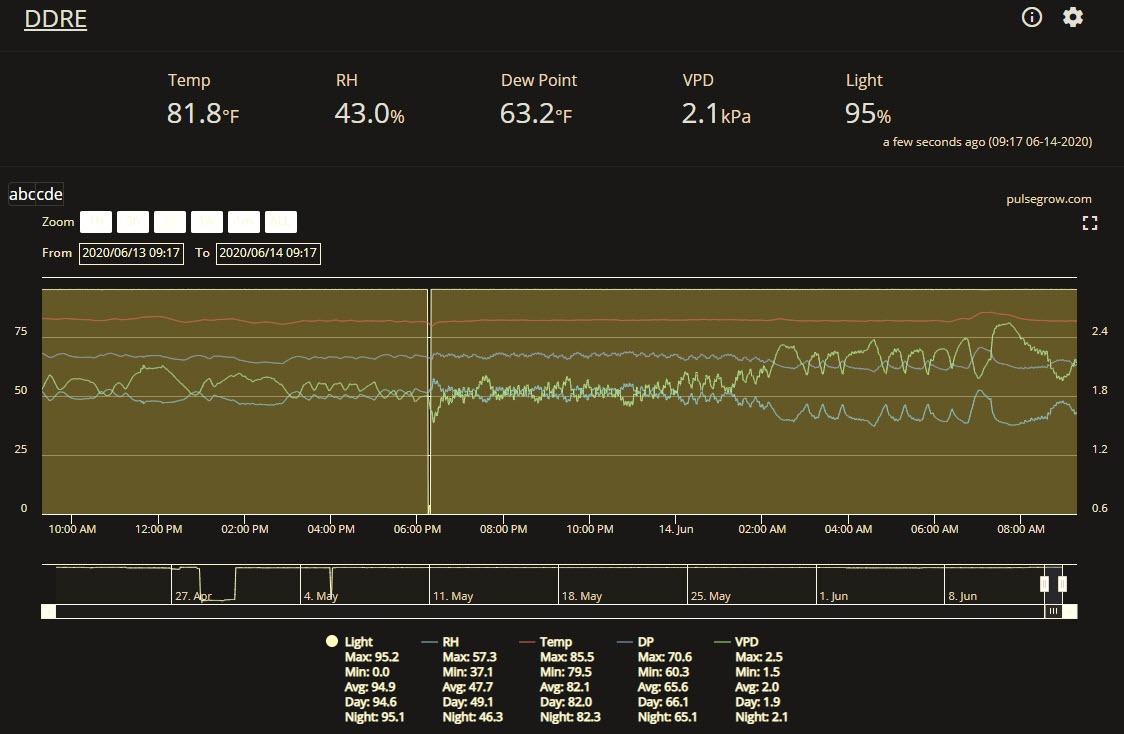The image size is (1124, 734).
Task: Open the info icon in header
Action: click(x=1032, y=17)
